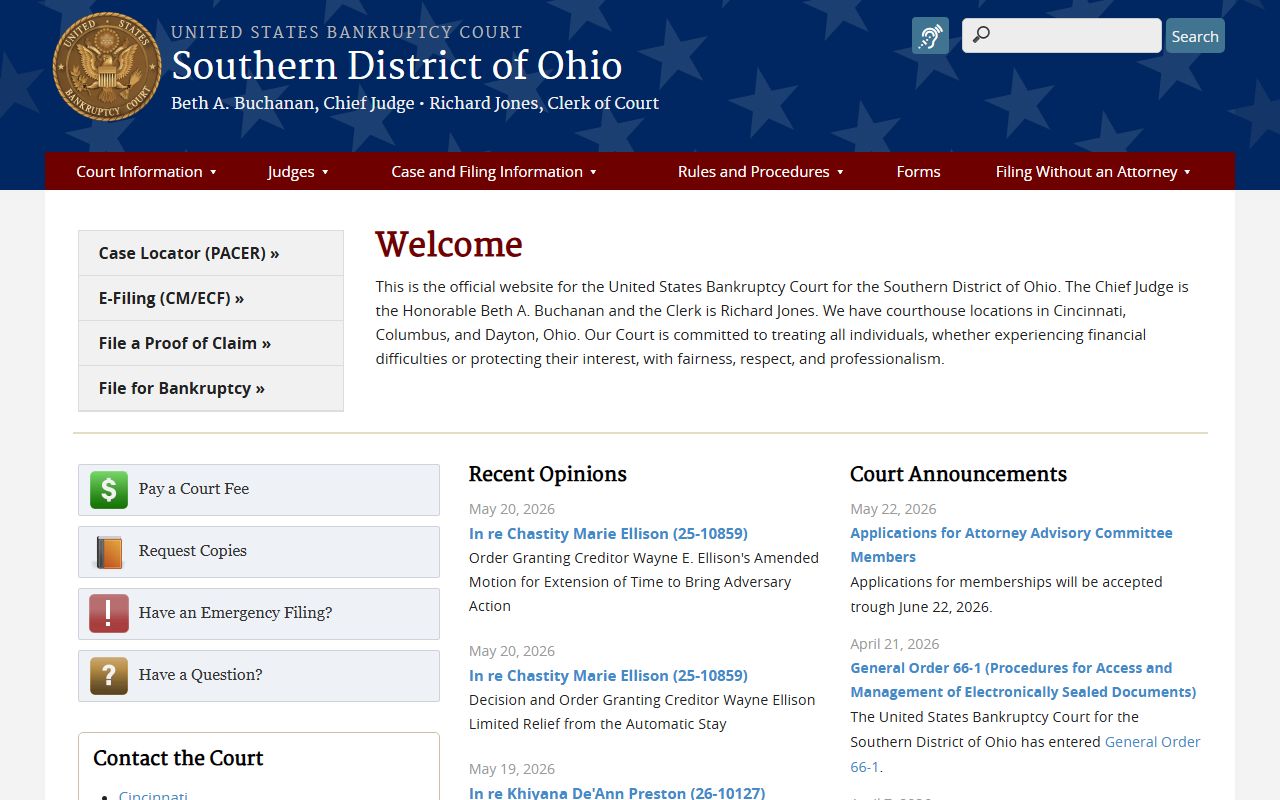Screen dimensions: 1280x800
Task: Click Pay a Court Fee text
Action: coord(194,489)
